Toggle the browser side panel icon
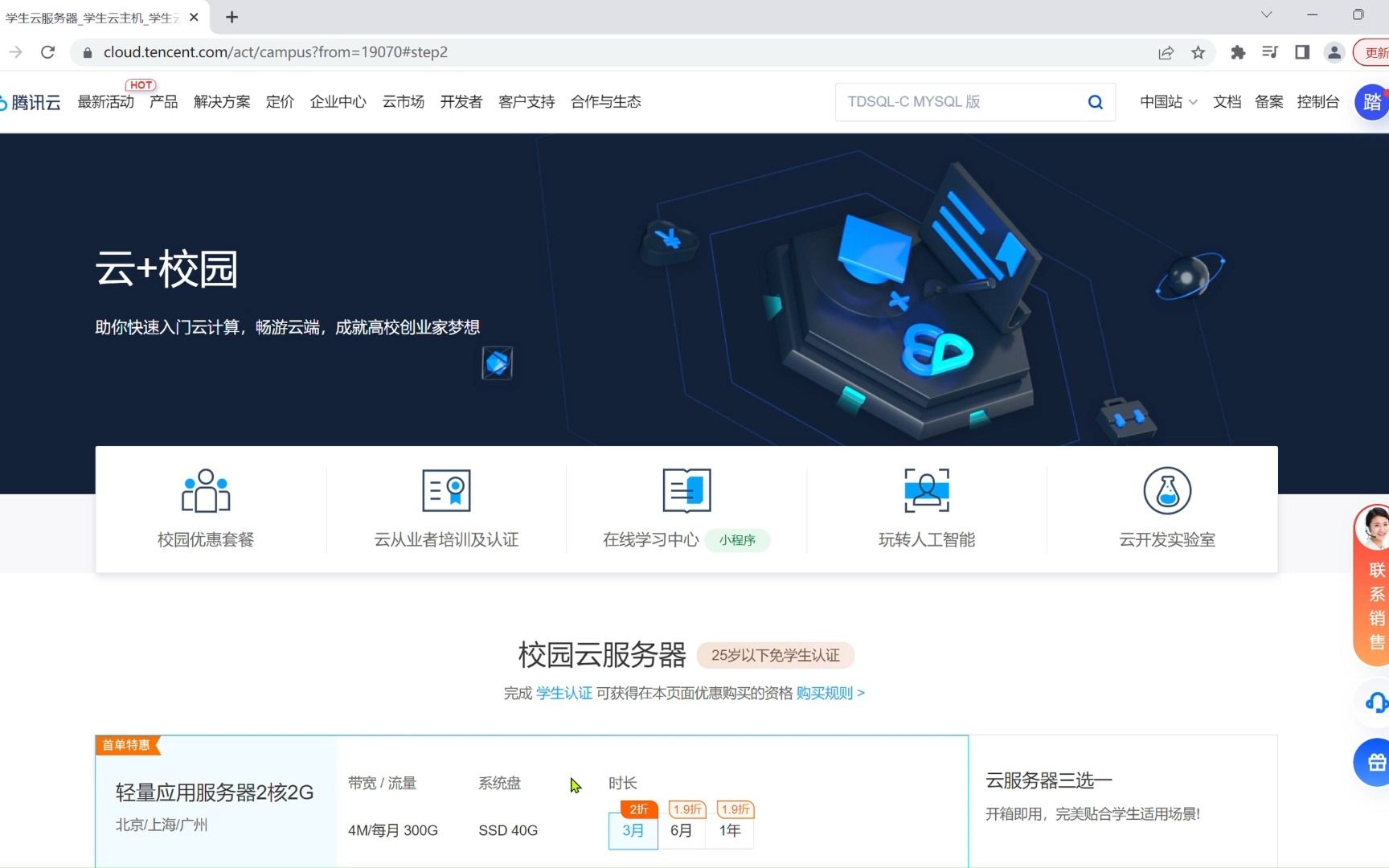 click(x=1302, y=52)
